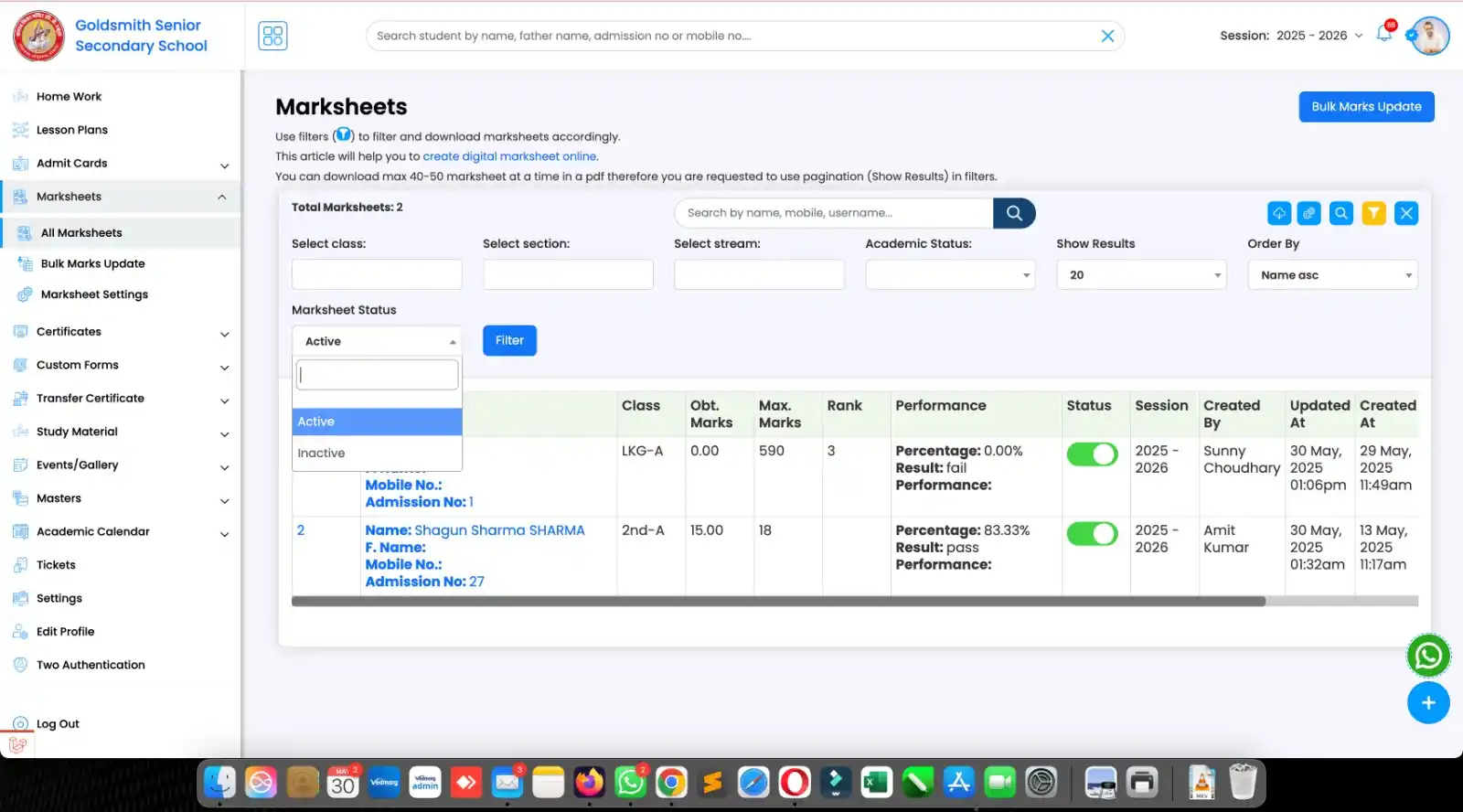Collapse the Marksheets menu
This screenshot has width=1463, height=812.
[x=222, y=197]
